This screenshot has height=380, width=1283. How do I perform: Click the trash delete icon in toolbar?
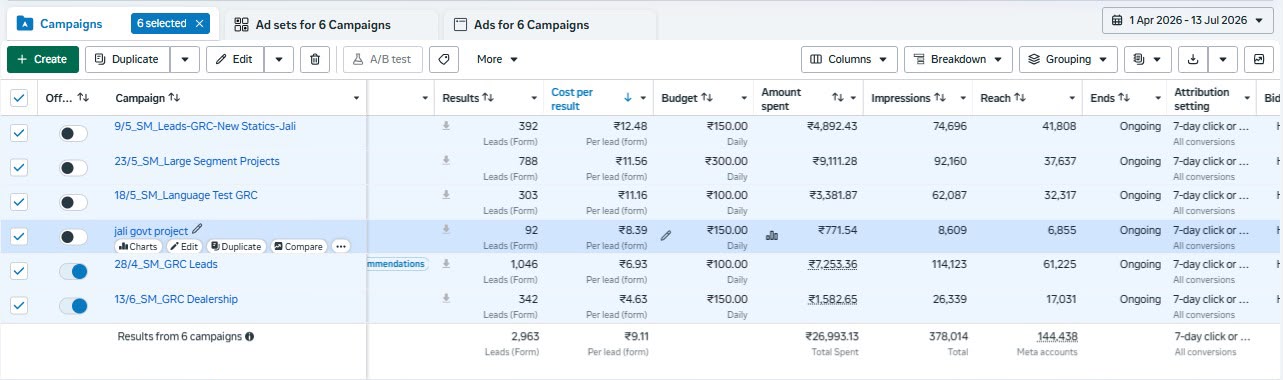click(315, 59)
